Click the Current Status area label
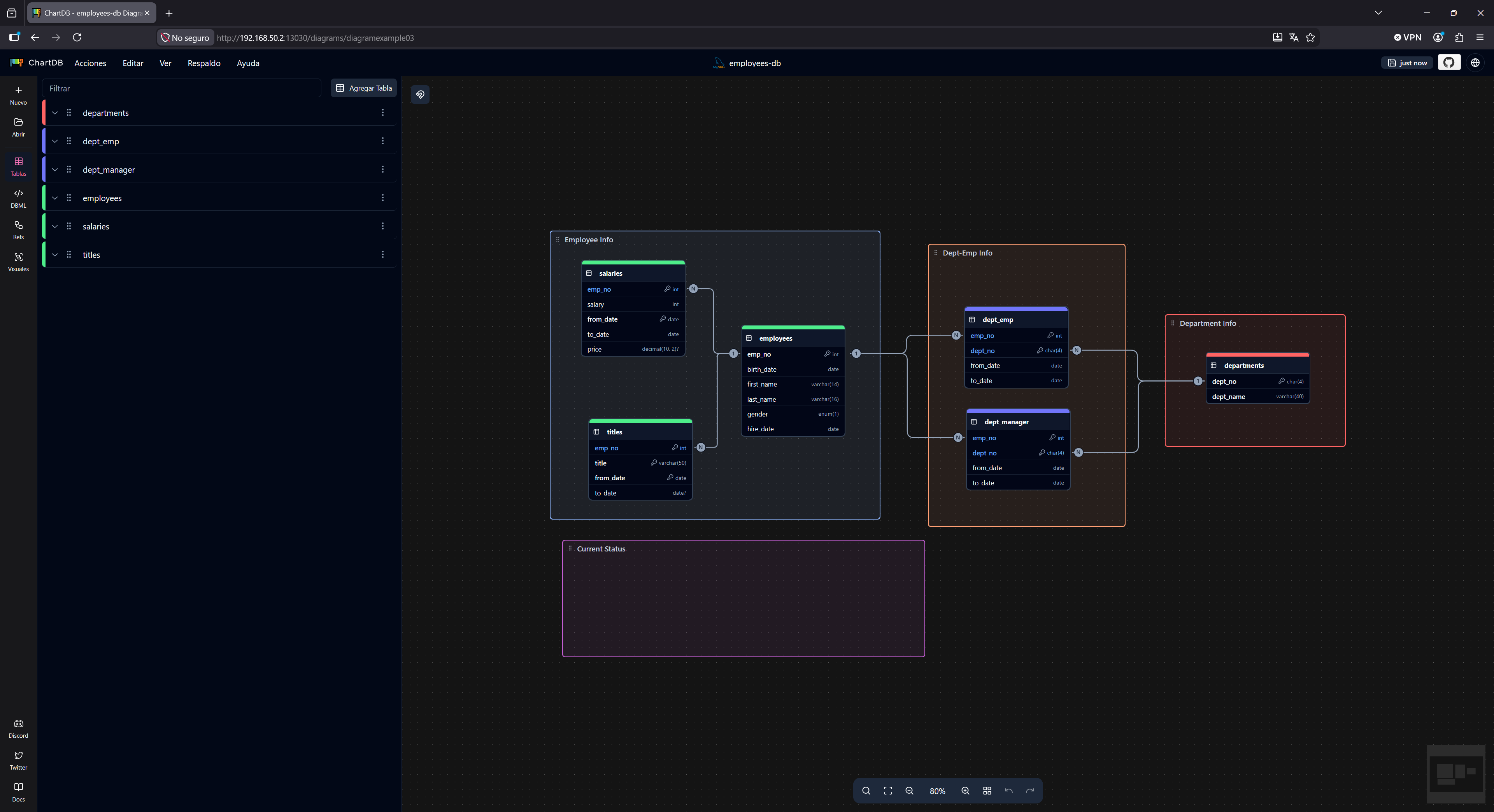 (x=601, y=549)
